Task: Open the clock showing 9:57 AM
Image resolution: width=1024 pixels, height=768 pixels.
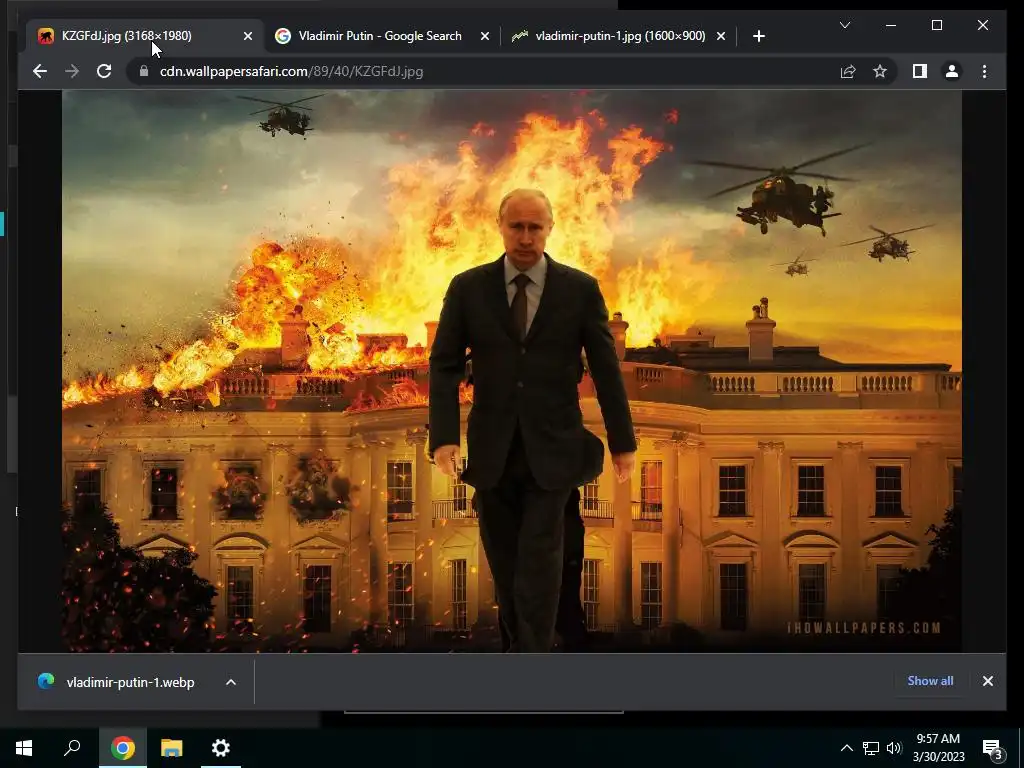Action: pos(938,748)
